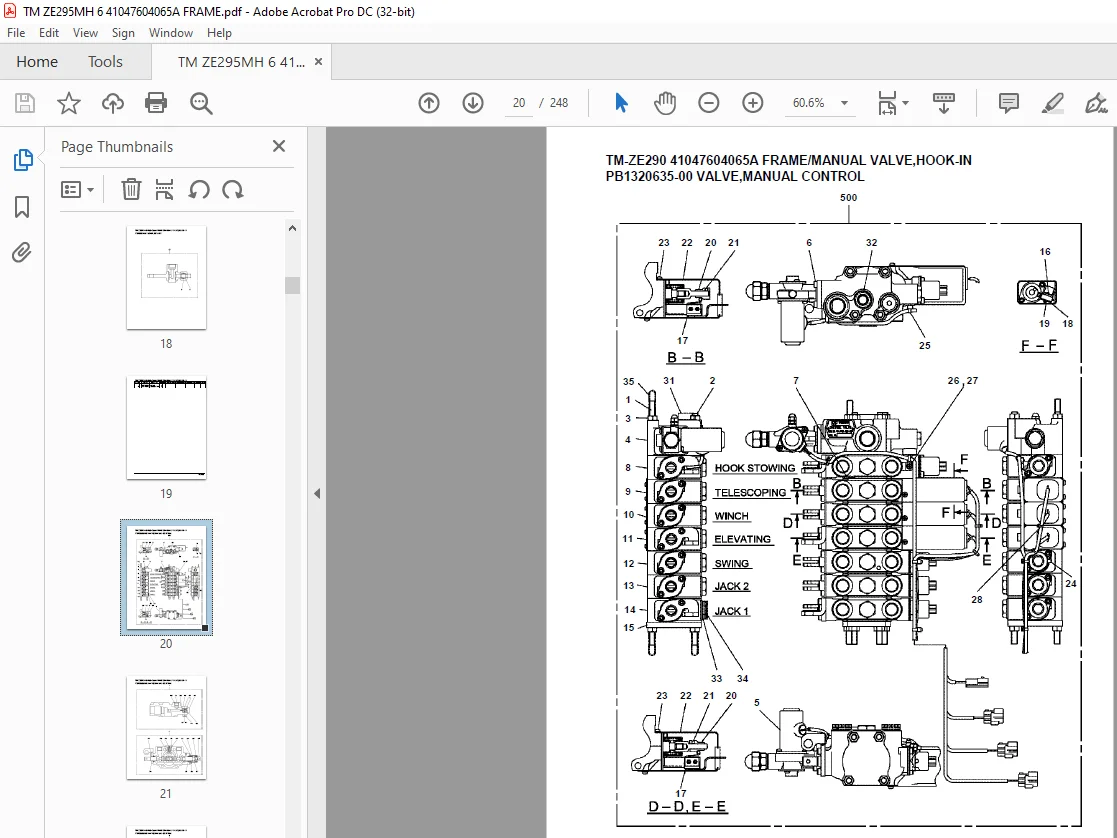Add document to Starred with star icon

click(68, 103)
